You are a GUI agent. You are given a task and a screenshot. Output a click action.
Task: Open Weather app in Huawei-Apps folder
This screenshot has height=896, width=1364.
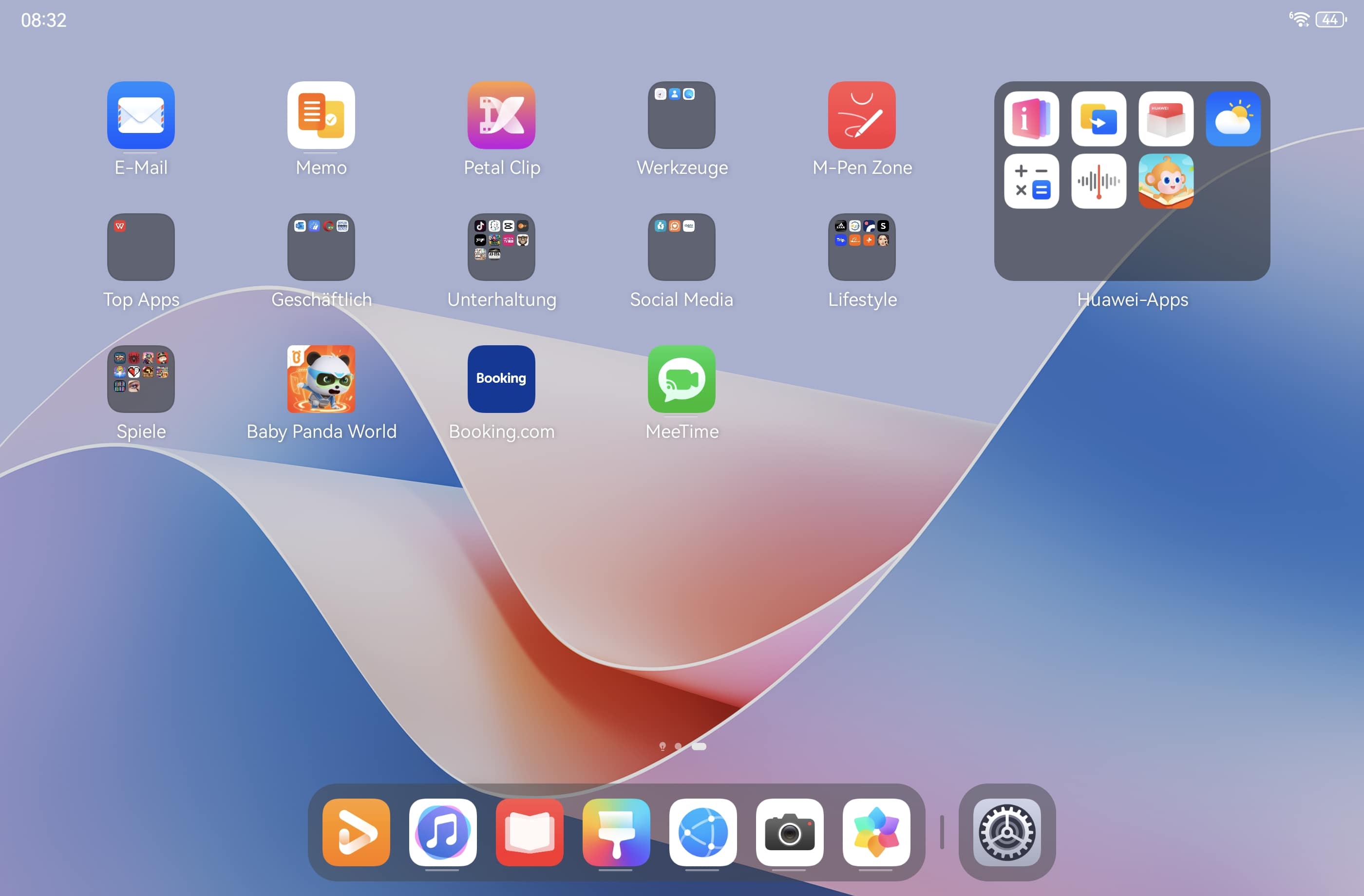click(1233, 119)
